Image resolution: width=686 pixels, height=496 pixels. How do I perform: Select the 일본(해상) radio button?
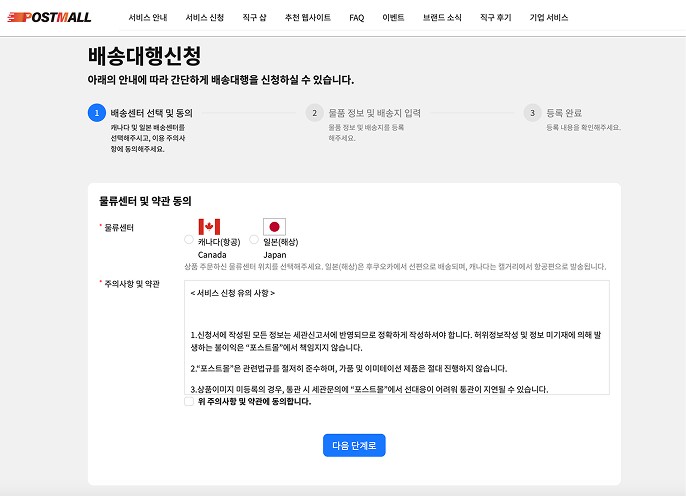[x=254, y=240]
